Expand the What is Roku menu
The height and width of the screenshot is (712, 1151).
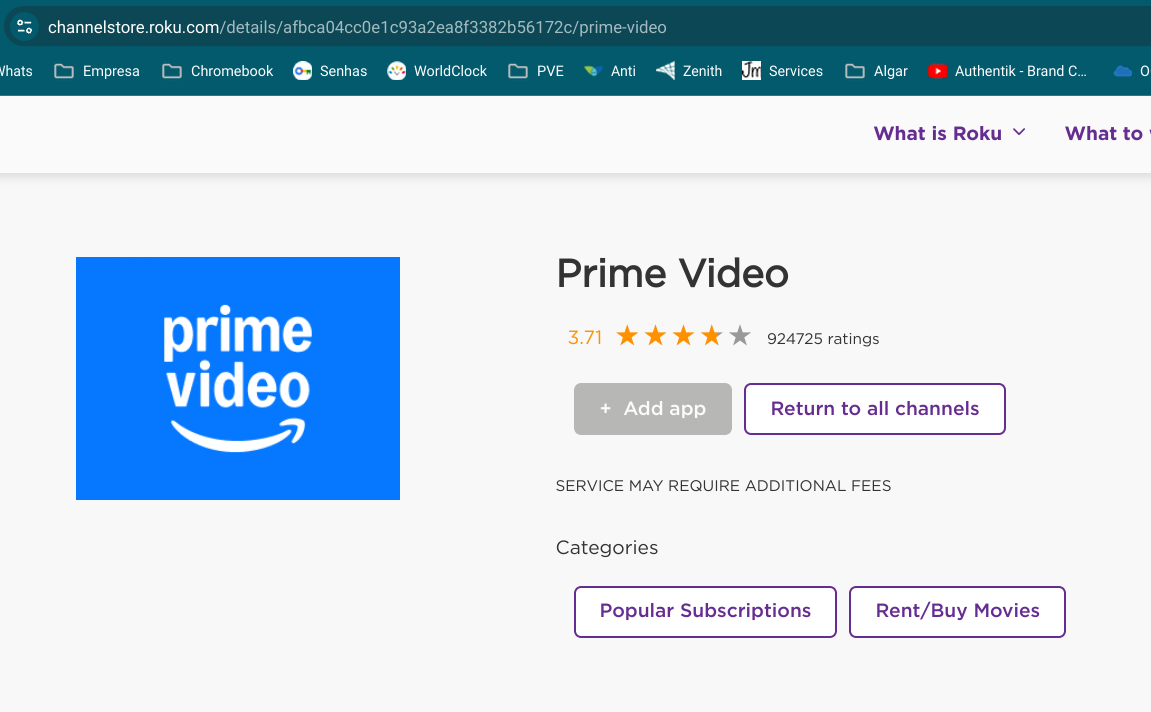(949, 134)
